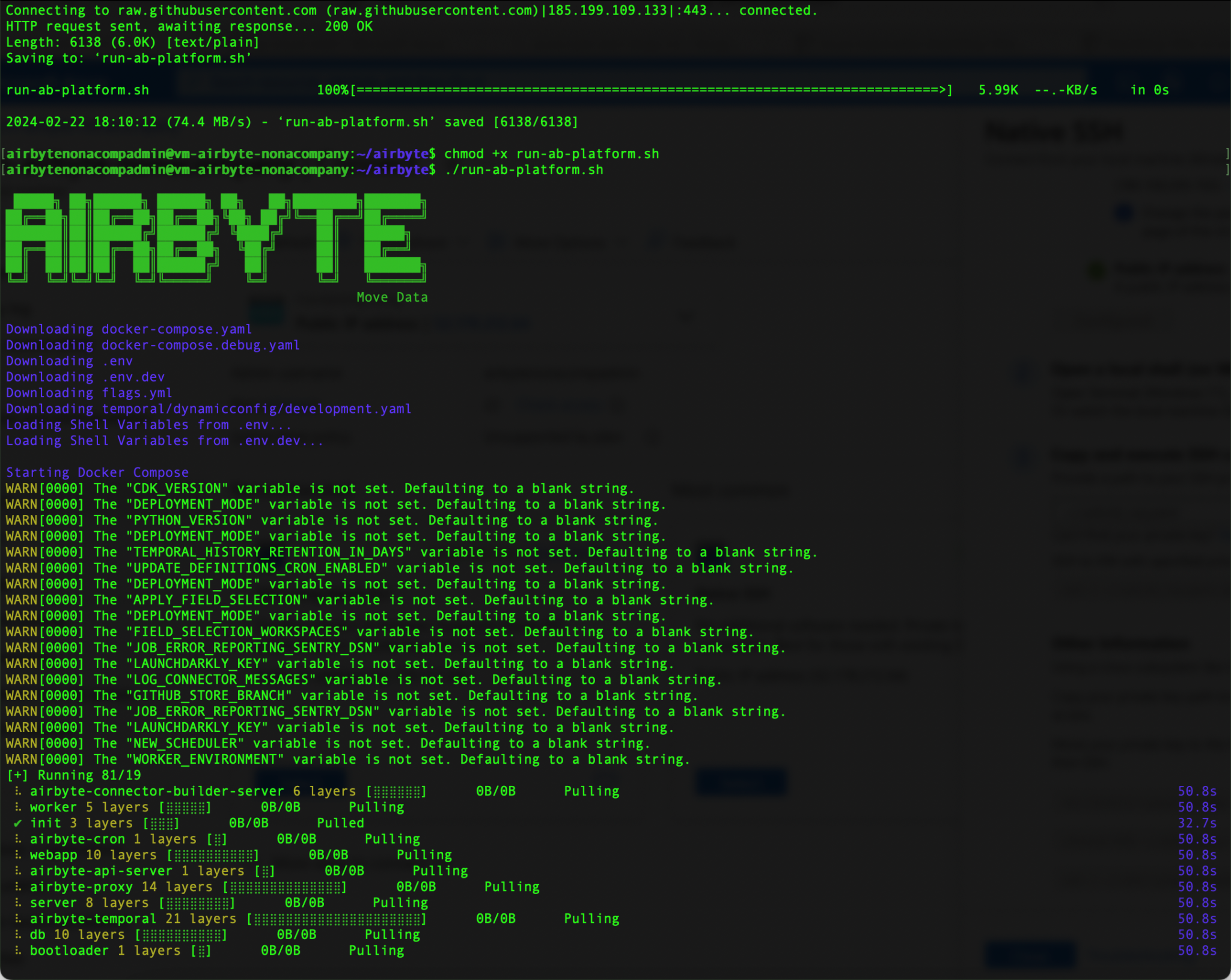
Task: Click the 'Downloading flags.yml' line
Action: click(89, 393)
